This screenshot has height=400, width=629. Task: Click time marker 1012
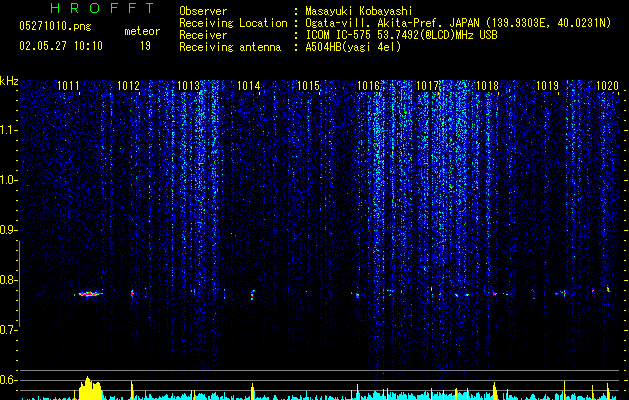(128, 86)
